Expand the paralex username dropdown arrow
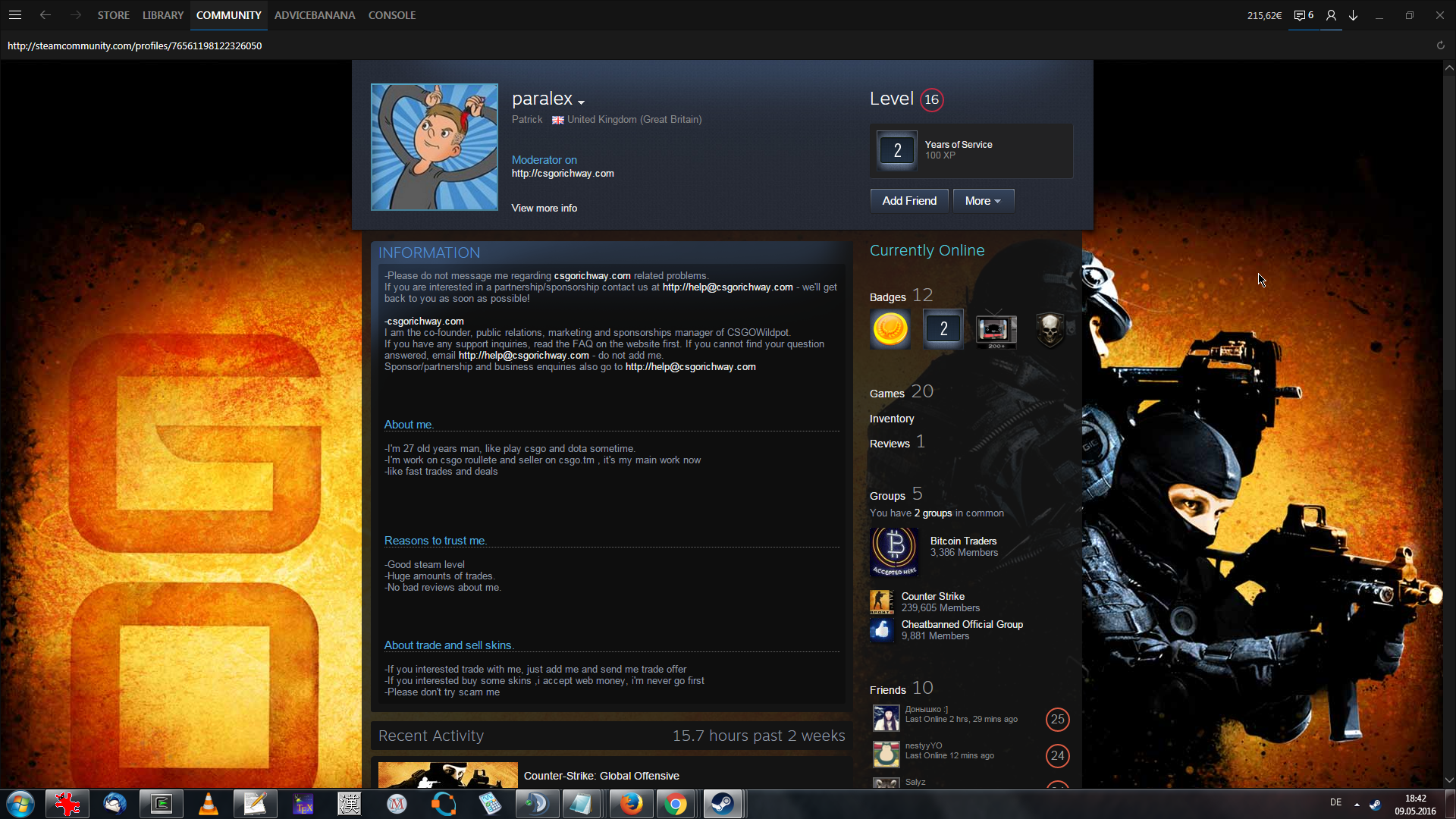Screen dimensions: 1456x819 tap(581, 102)
